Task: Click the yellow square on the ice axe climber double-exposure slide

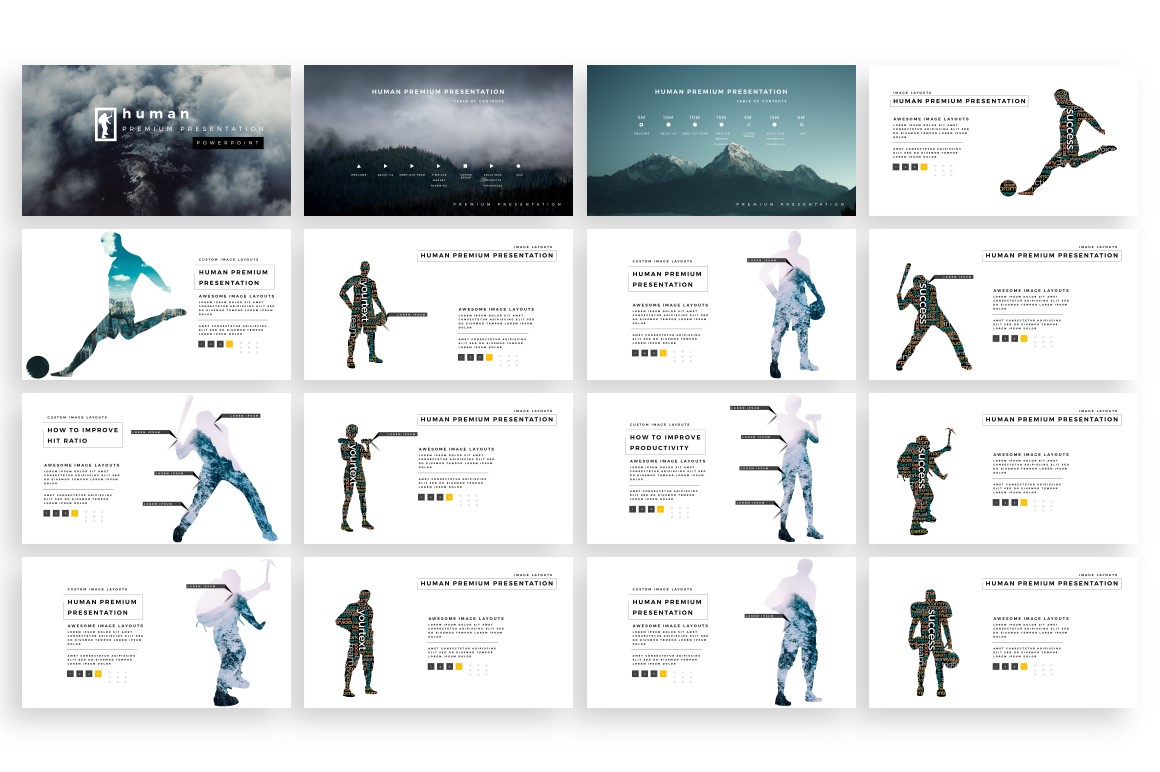Action: click(x=98, y=674)
